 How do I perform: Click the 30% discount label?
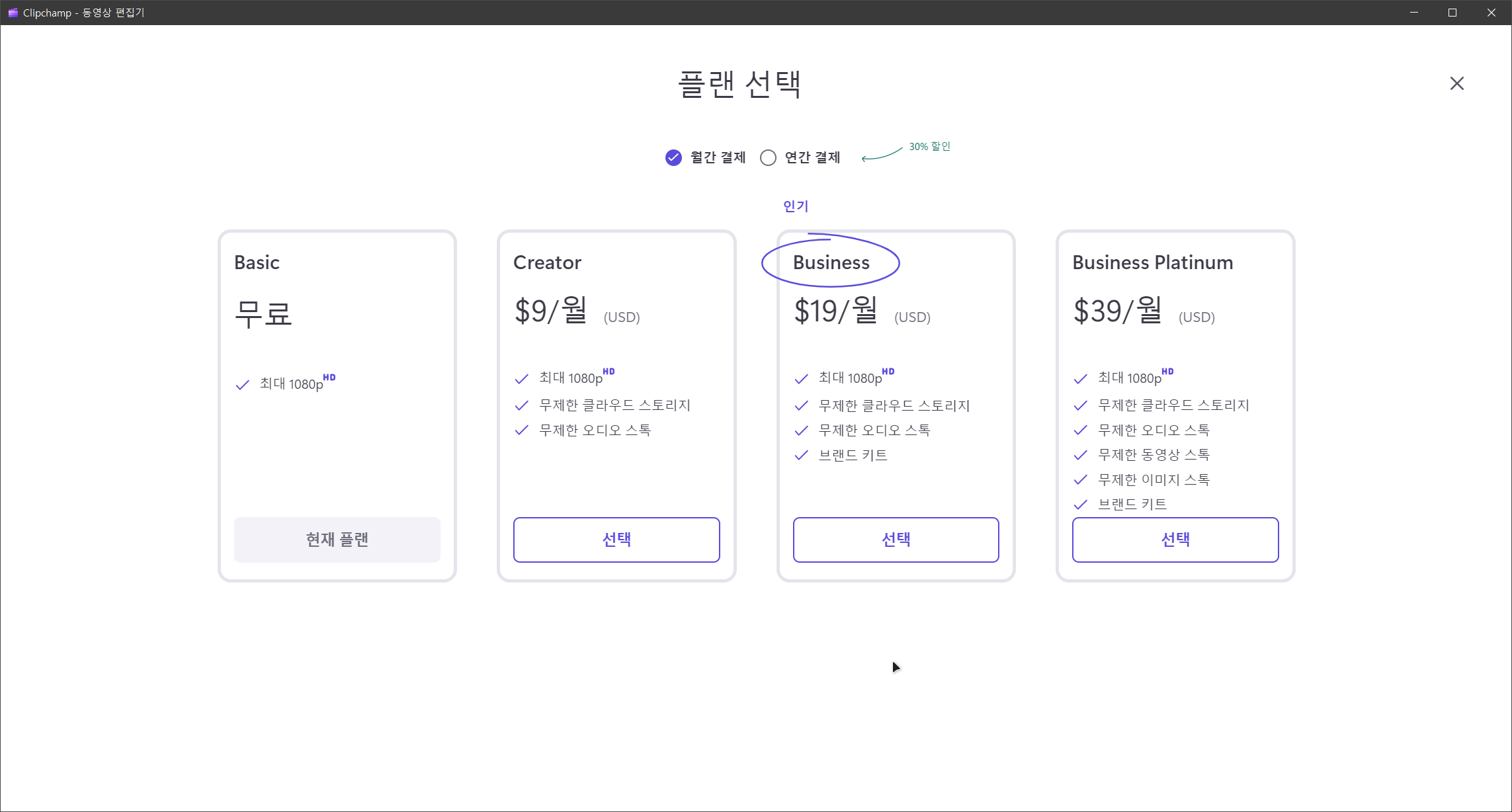(x=929, y=146)
